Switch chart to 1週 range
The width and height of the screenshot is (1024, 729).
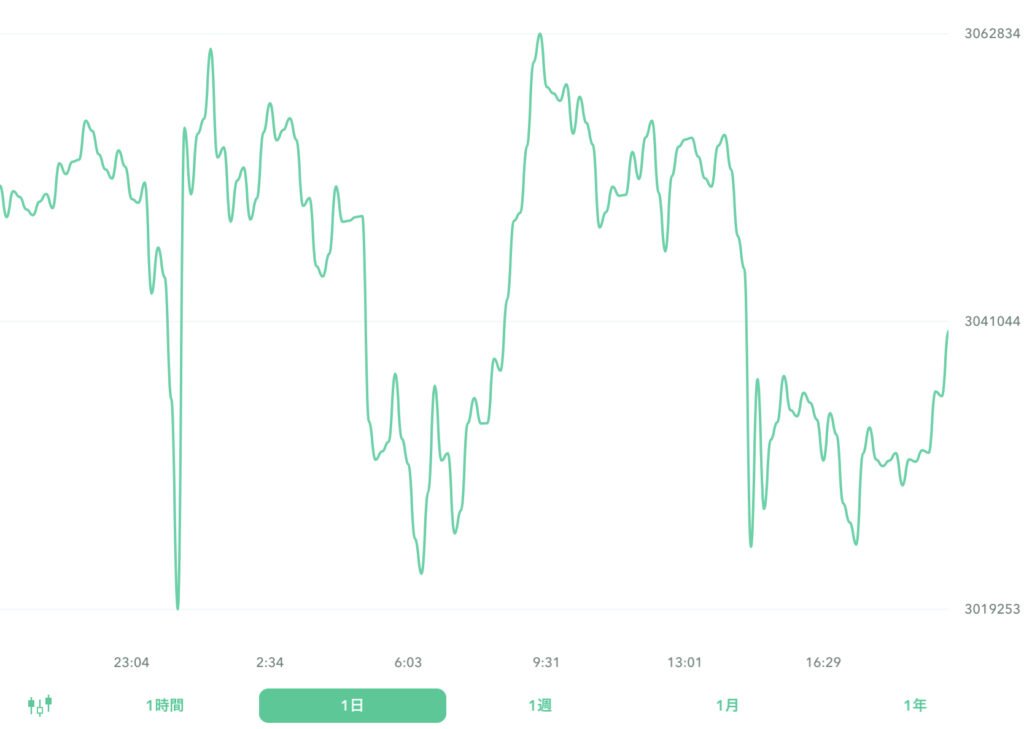click(x=540, y=705)
